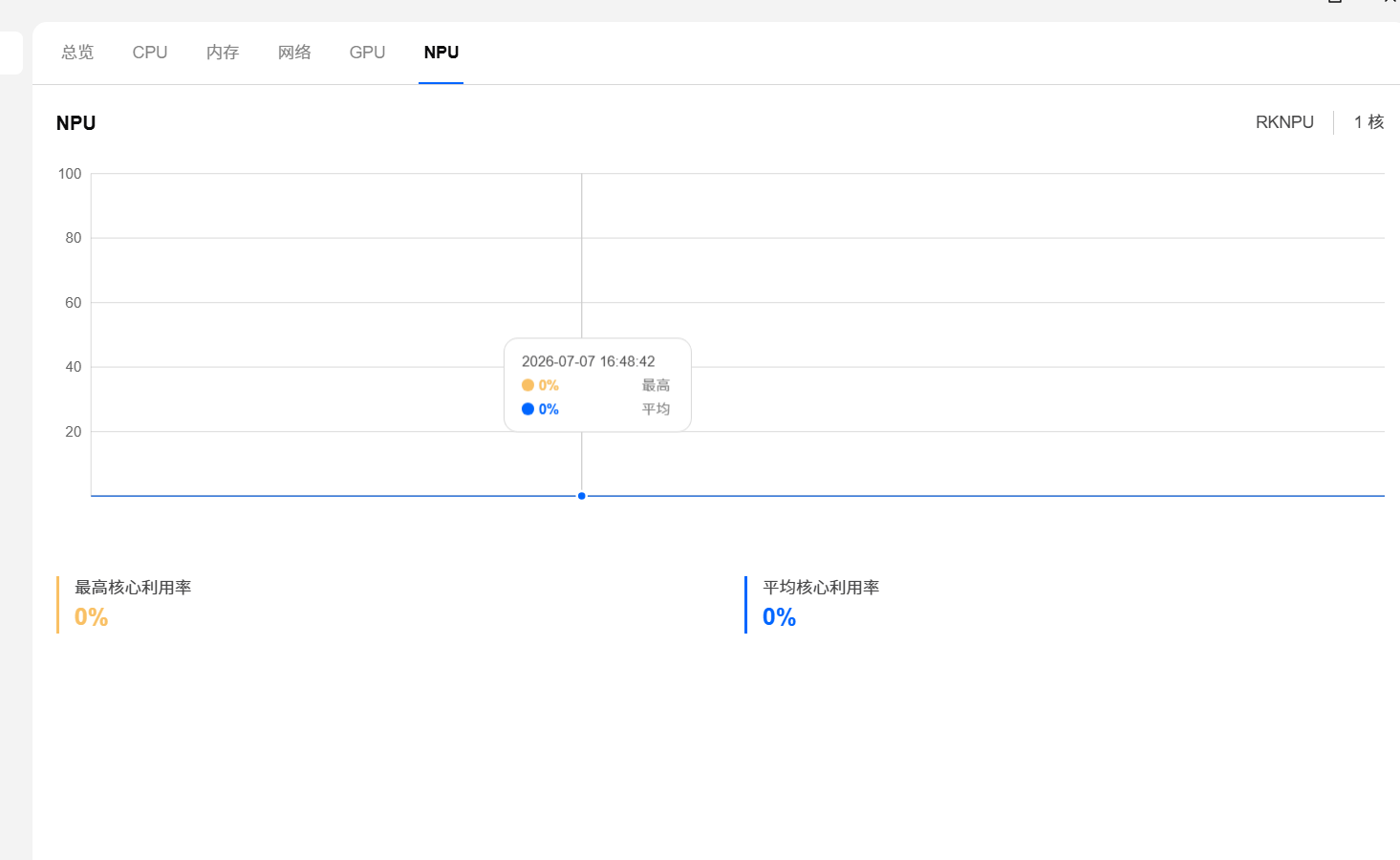Click the tooltip timestamp 2026-07-07 16:48:42
Screen dimensions: 1400x860
tap(589, 361)
